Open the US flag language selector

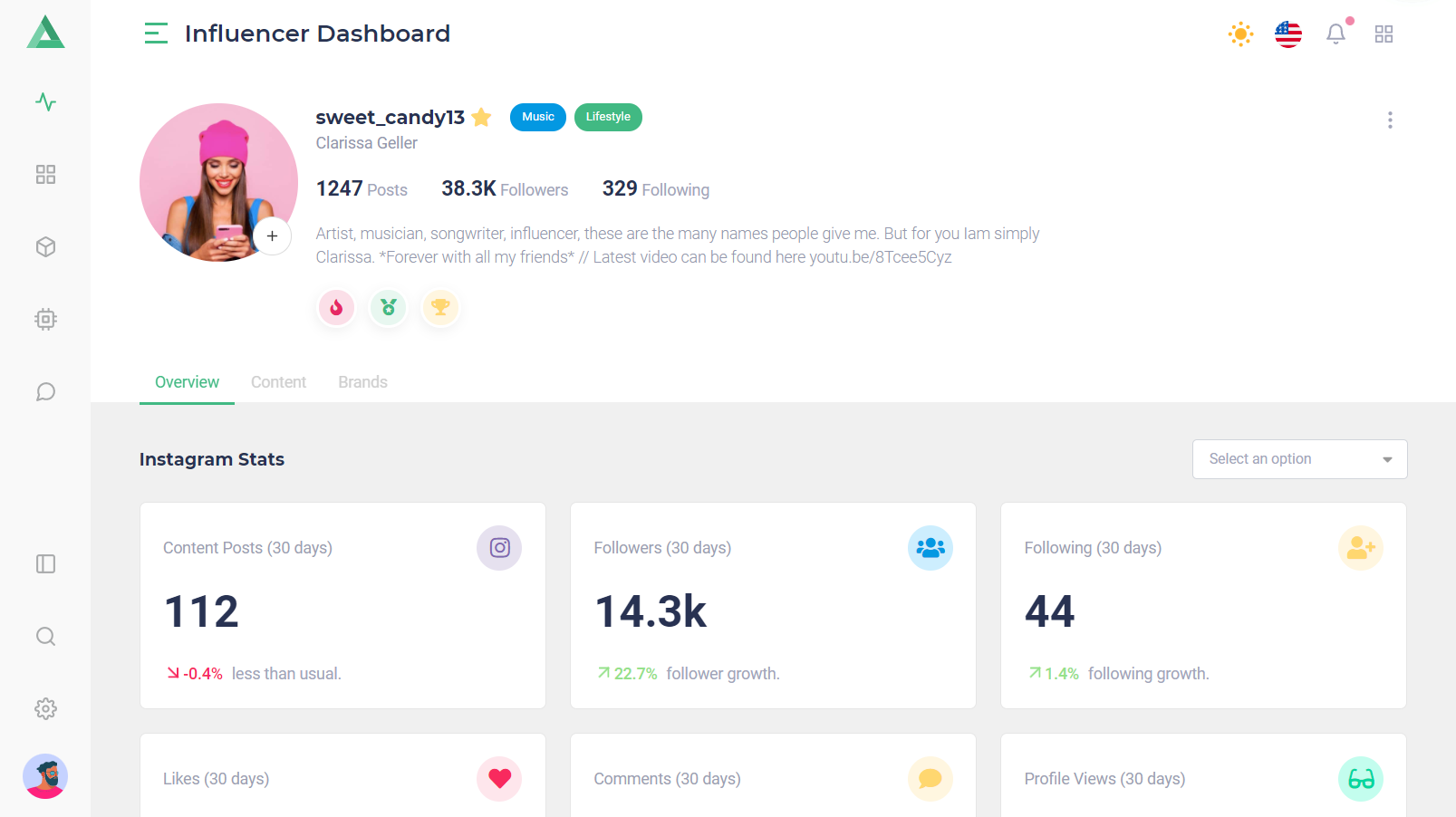(x=1287, y=34)
